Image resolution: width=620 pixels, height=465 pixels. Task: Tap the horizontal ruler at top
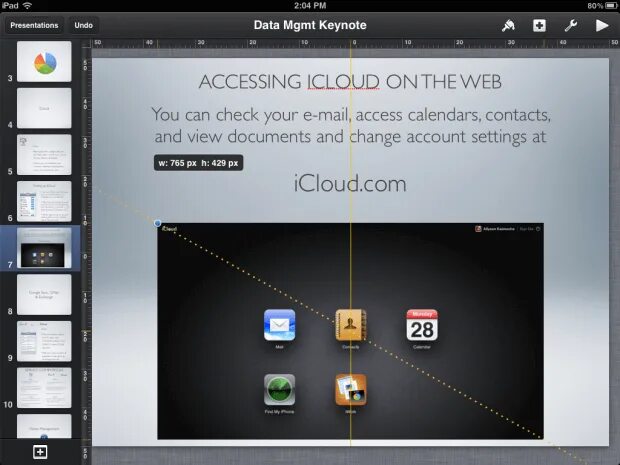point(355,43)
